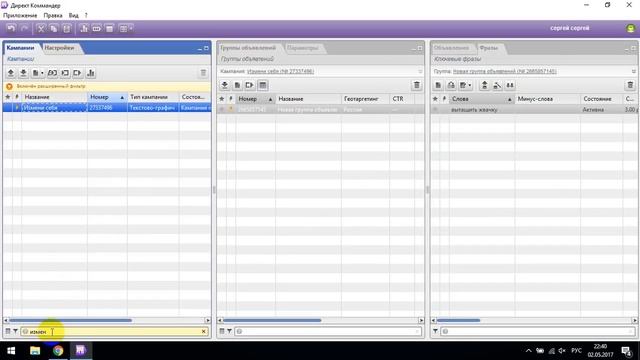Open Вид menu
Image resolution: width=640 pixels, height=360 pixels.
(x=73, y=15)
